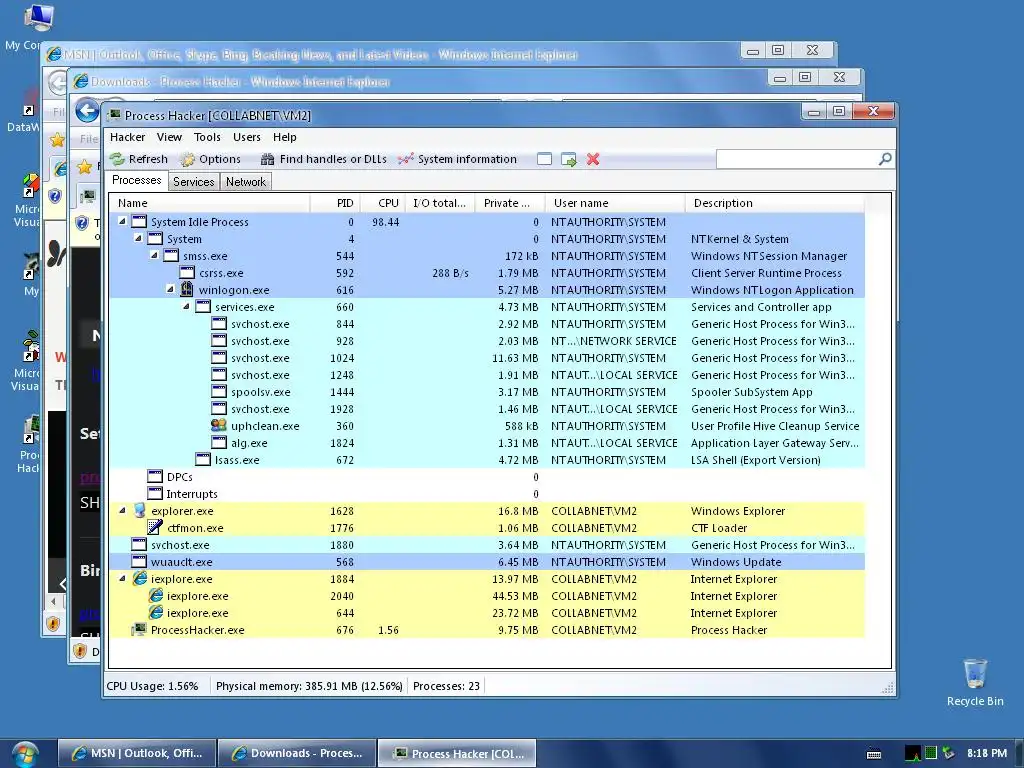Click the iexplore.exe PID 2040 icon

coord(155,595)
